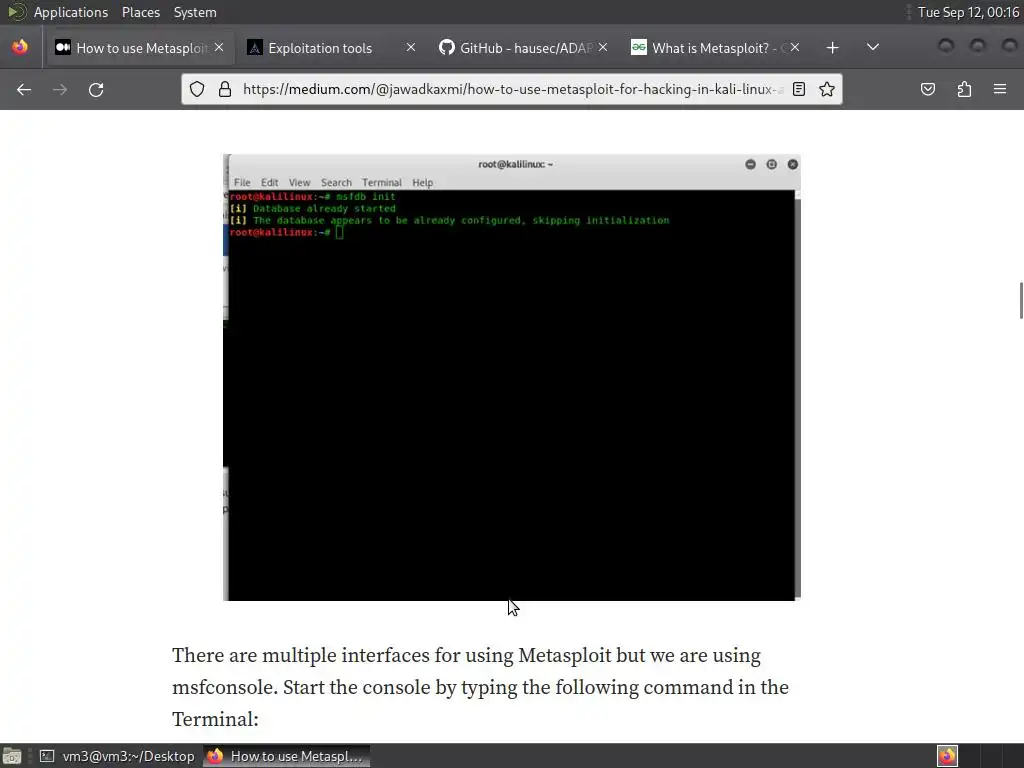Close the How to use Metasploit tab
Viewport: 1024px width, 768px height.
pyautogui.click(x=219, y=47)
